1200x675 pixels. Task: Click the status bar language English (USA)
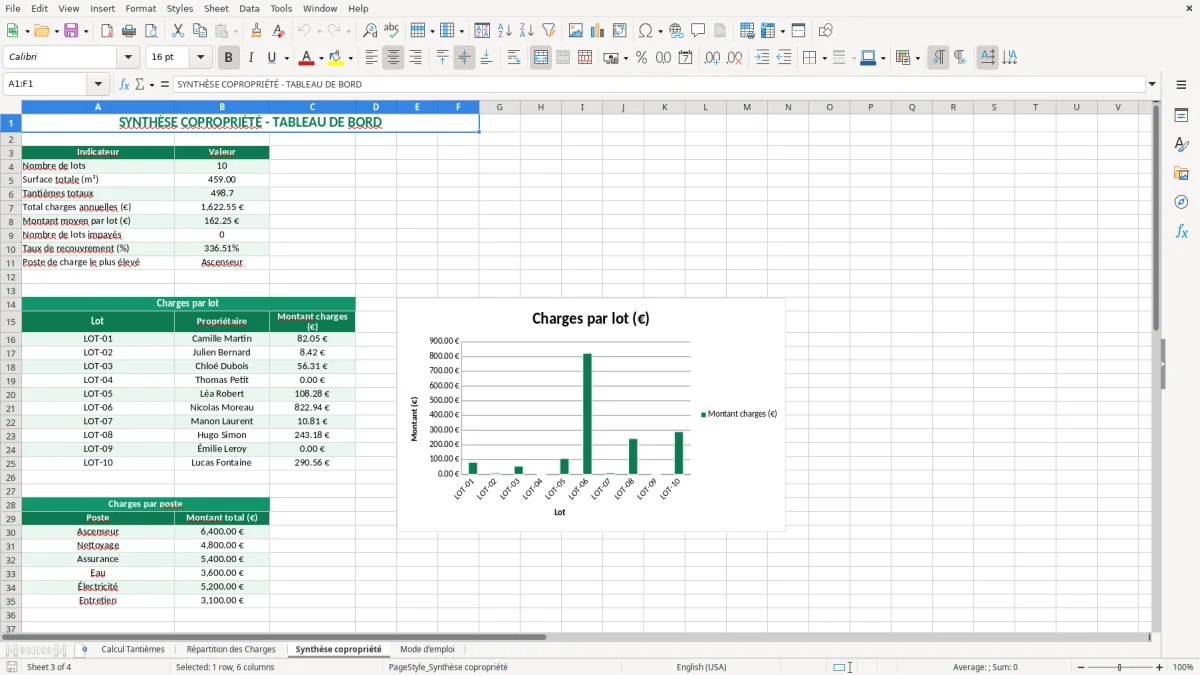(x=701, y=667)
